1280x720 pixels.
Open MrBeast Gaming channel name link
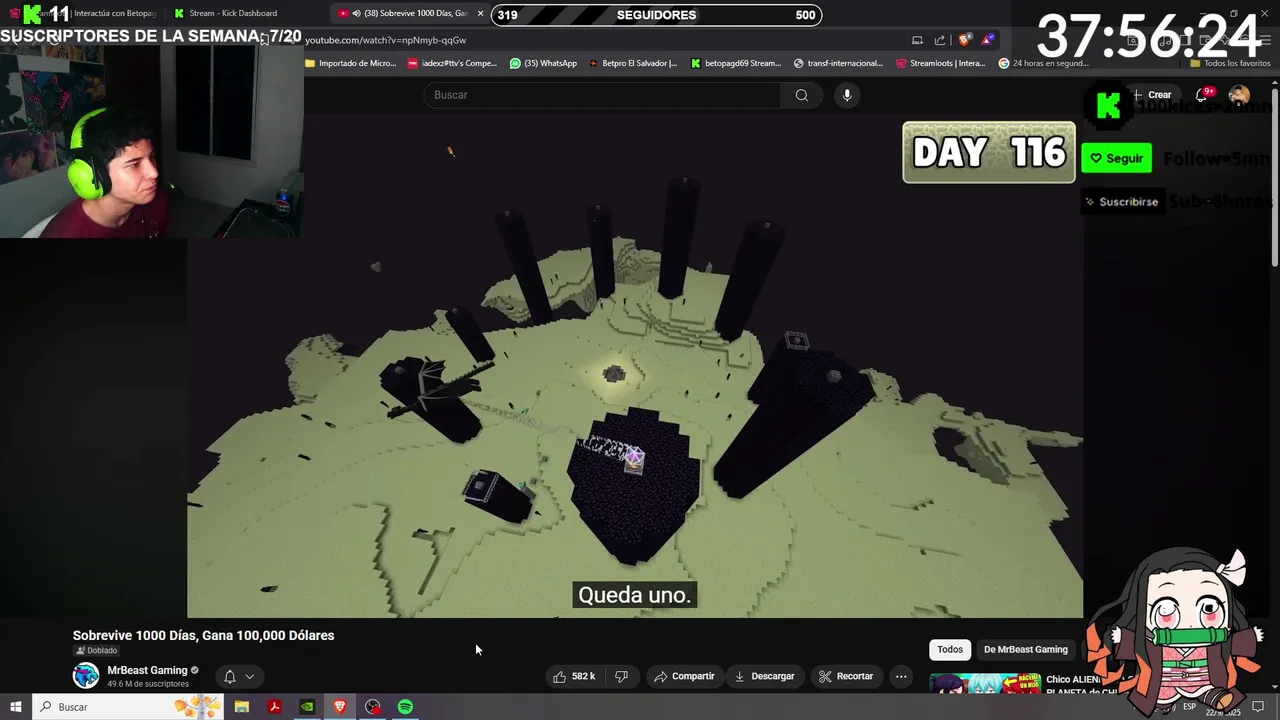pos(147,670)
